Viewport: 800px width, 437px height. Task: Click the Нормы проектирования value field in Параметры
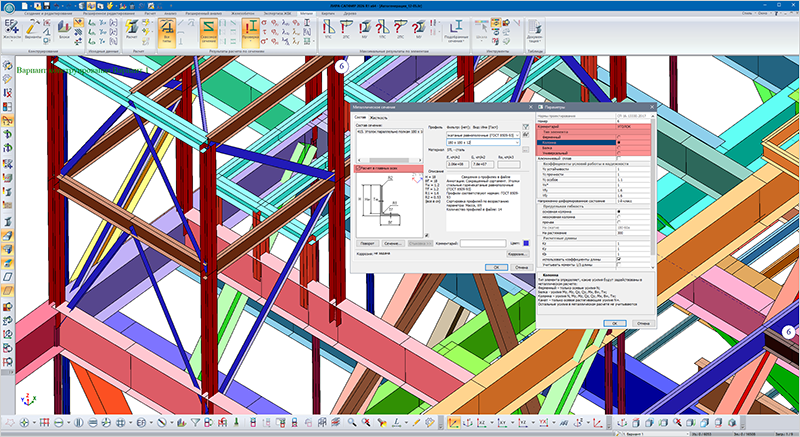click(x=633, y=116)
